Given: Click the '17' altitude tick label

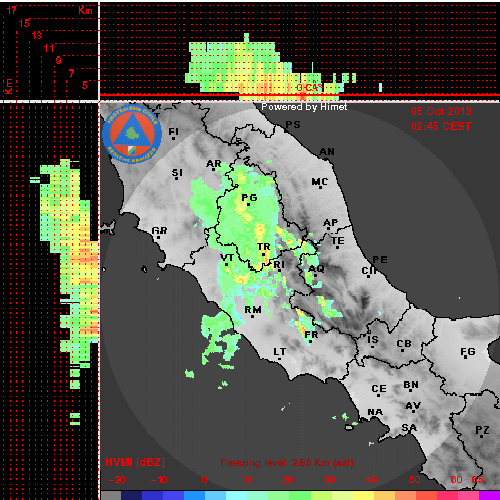Looking at the screenshot, I should (x=11, y=10).
